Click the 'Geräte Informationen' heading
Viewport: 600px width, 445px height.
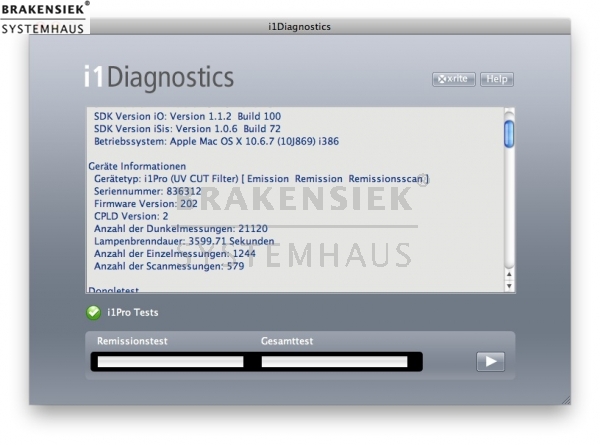coord(137,166)
